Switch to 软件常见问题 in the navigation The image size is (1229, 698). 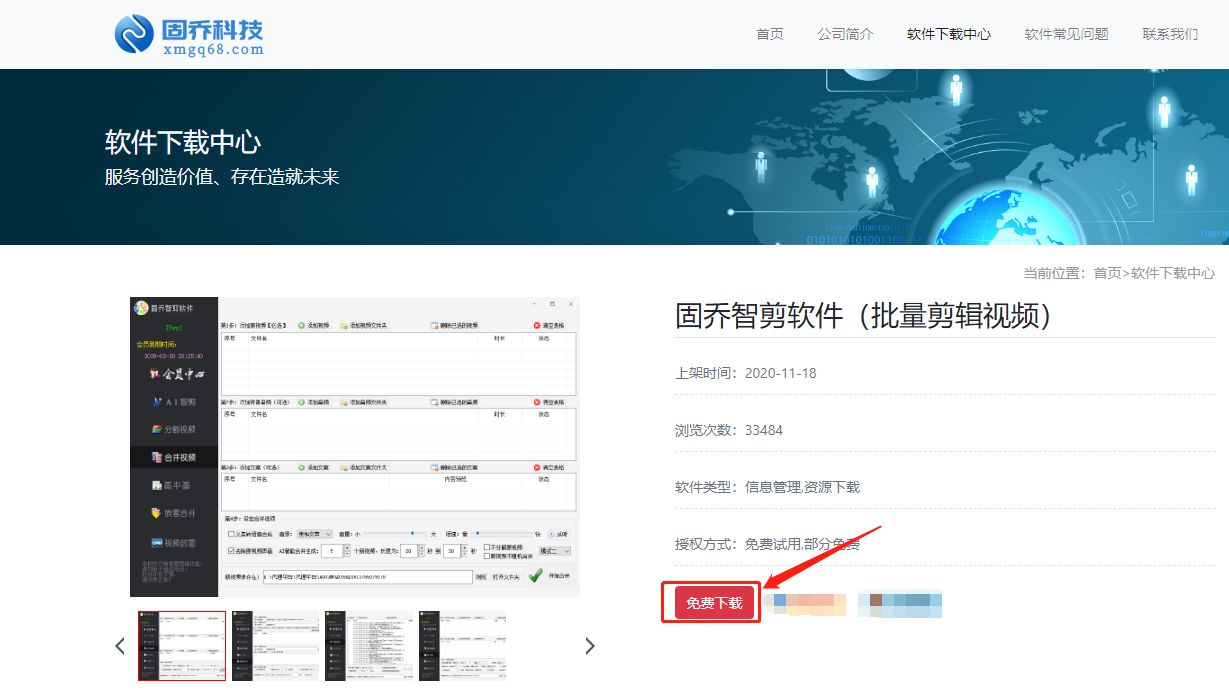[x=1066, y=33]
